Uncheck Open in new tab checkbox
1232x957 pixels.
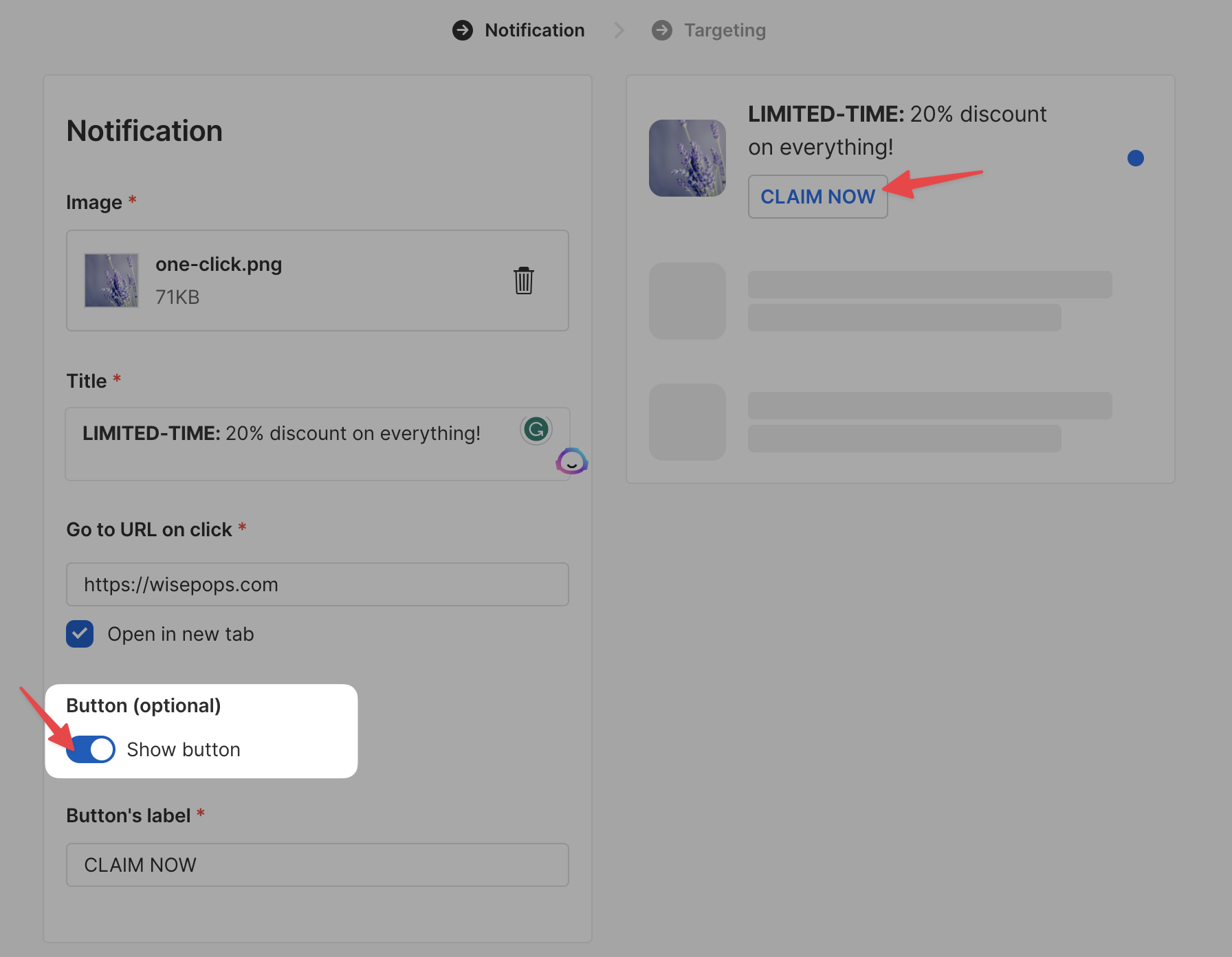[80, 634]
